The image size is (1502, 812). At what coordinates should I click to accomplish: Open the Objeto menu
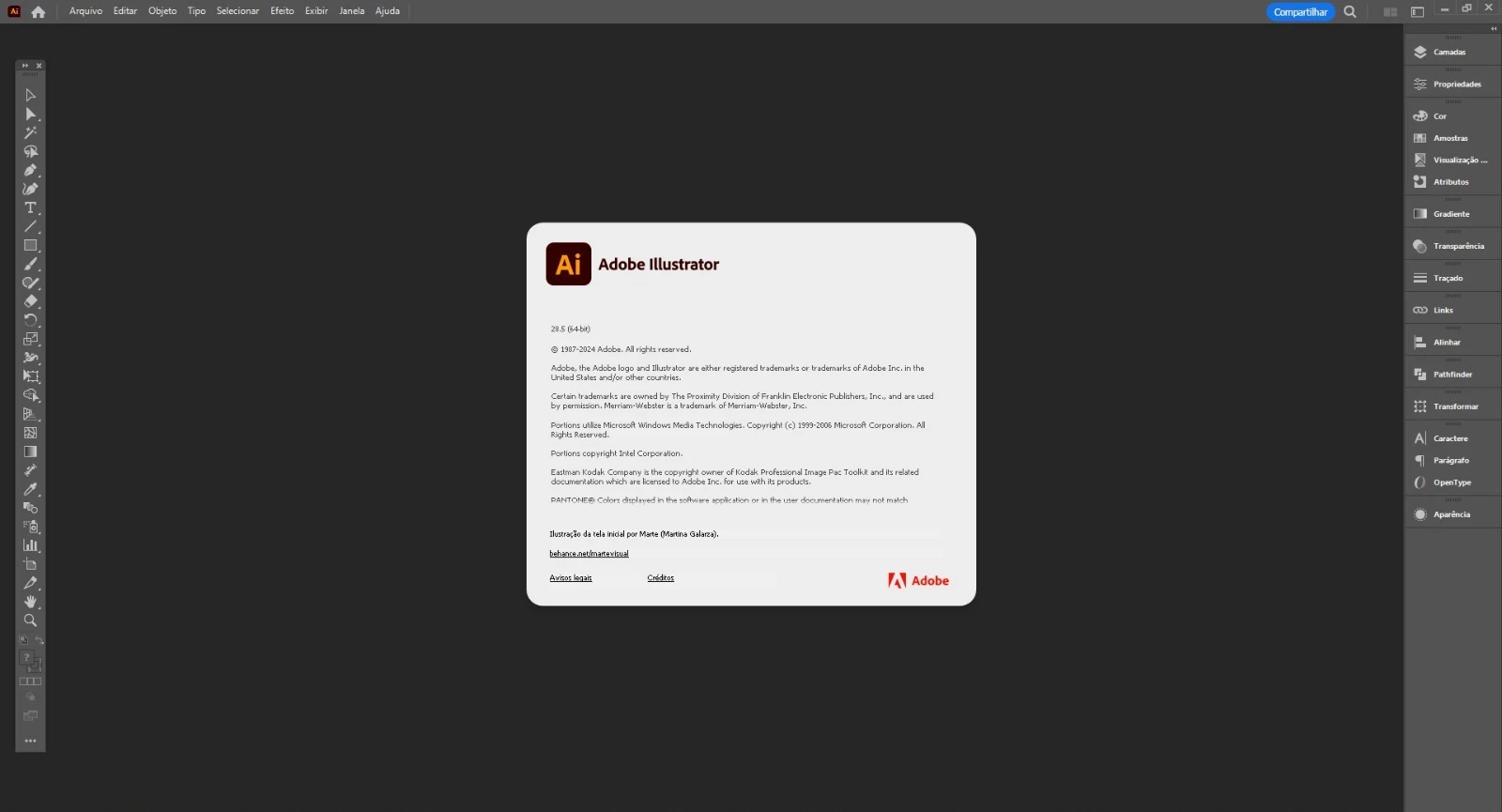162,11
